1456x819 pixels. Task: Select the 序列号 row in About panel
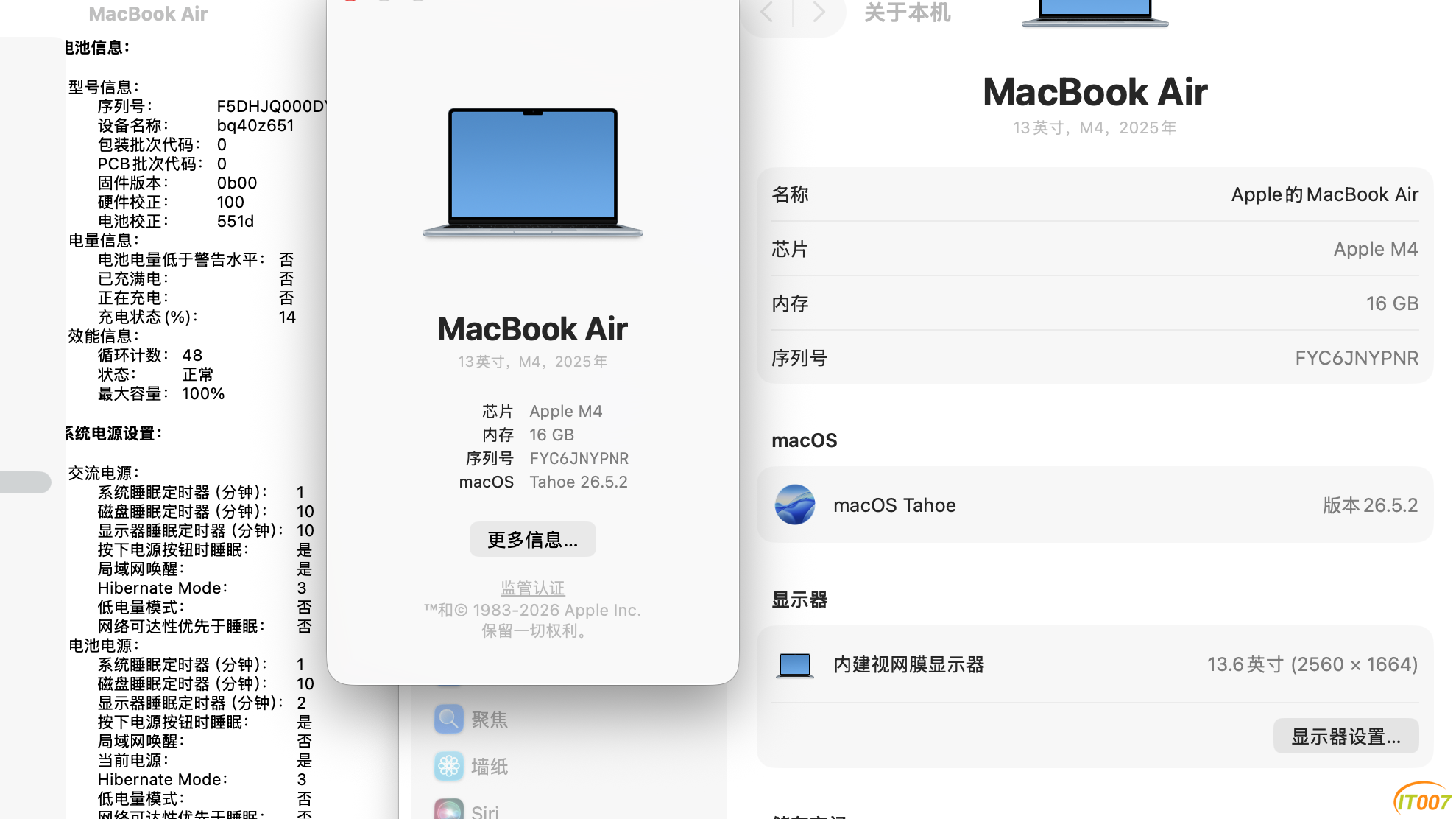point(1095,358)
